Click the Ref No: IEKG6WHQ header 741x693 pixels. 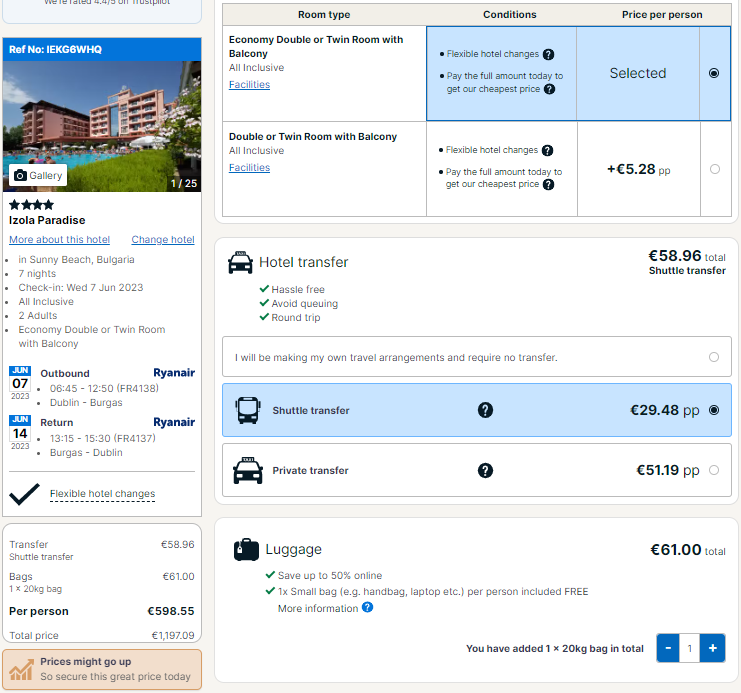point(102,50)
